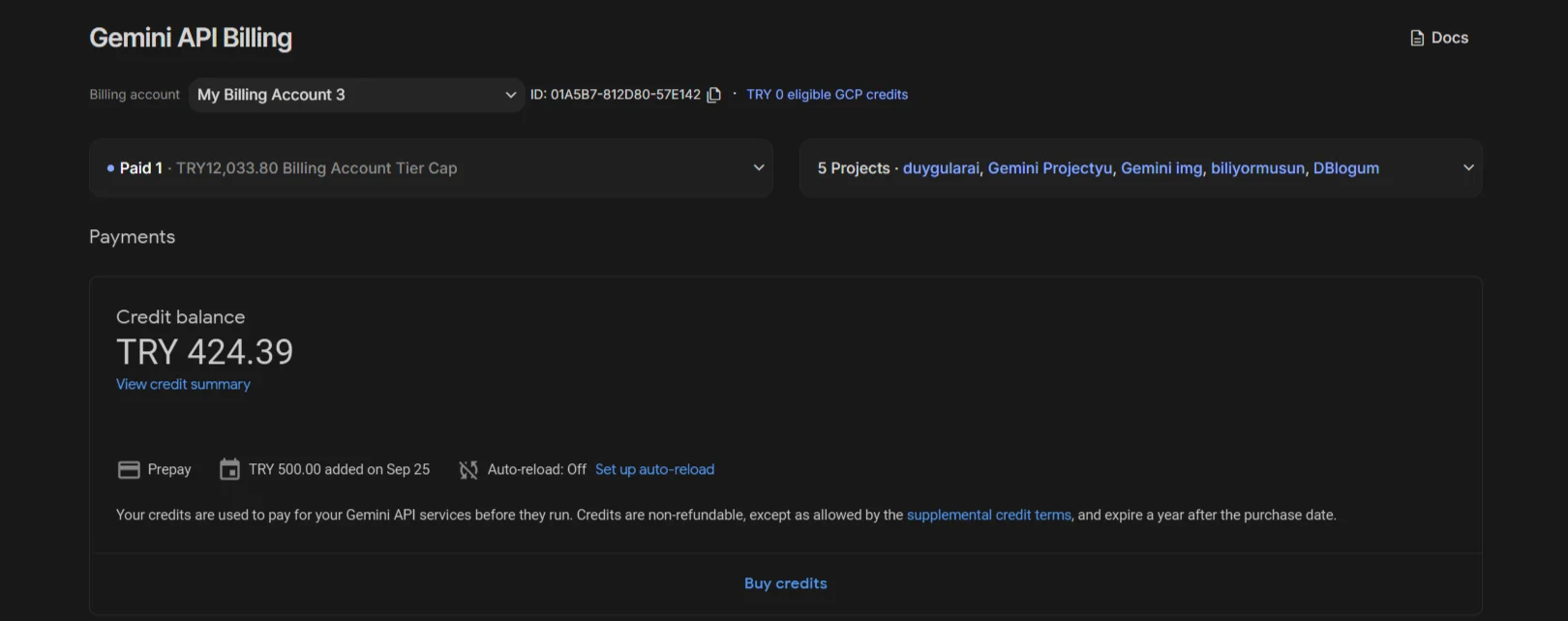Image resolution: width=1568 pixels, height=621 pixels.
Task: Click the auto-reload off icon
Action: [468, 469]
